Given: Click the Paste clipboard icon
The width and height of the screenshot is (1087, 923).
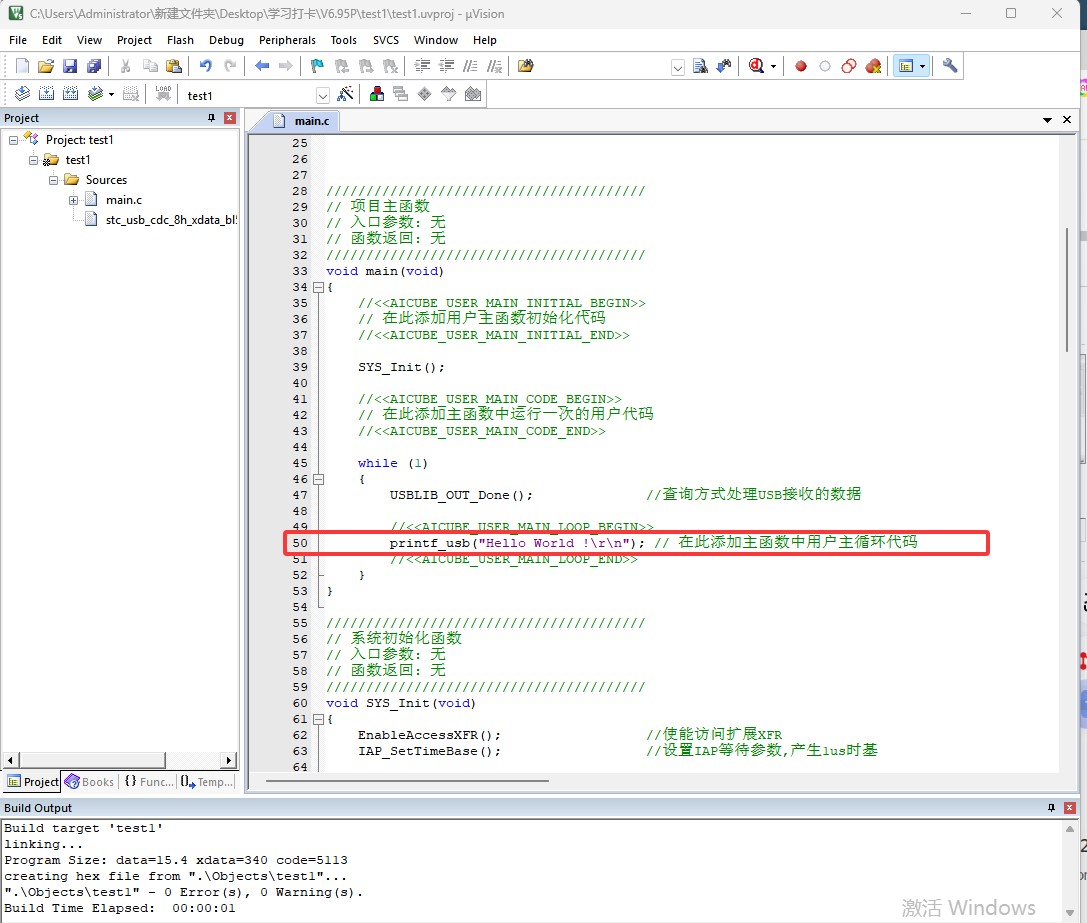Looking at the screenshot, I should pos(174,66).
